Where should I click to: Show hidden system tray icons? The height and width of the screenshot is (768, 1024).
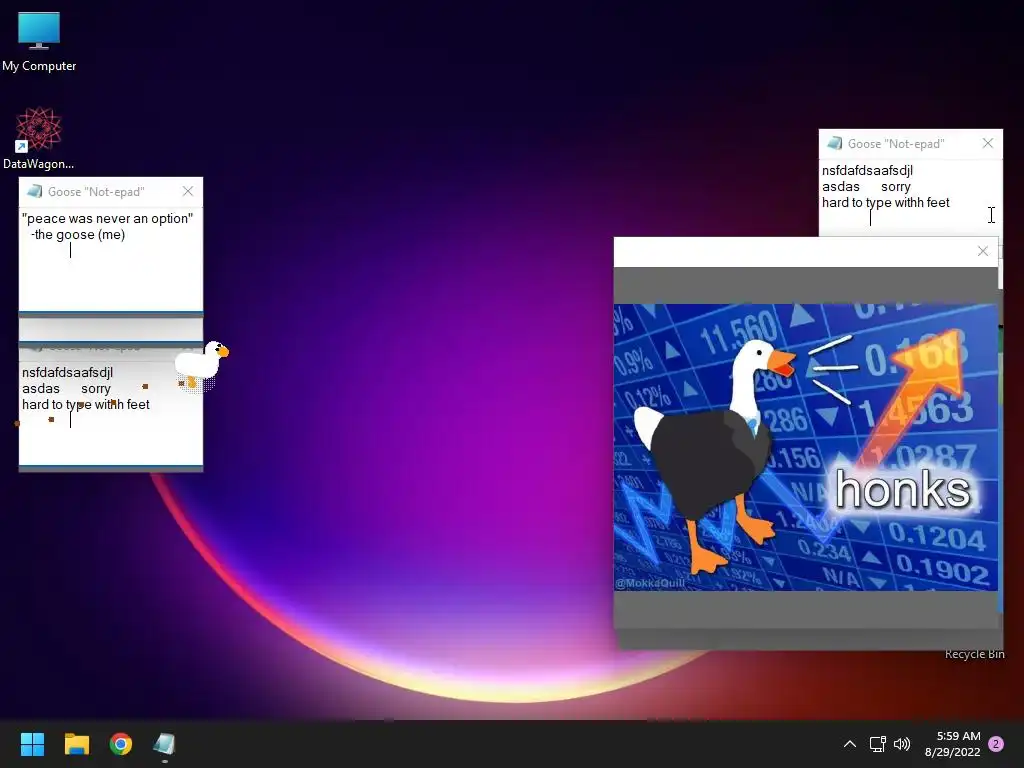850,744
